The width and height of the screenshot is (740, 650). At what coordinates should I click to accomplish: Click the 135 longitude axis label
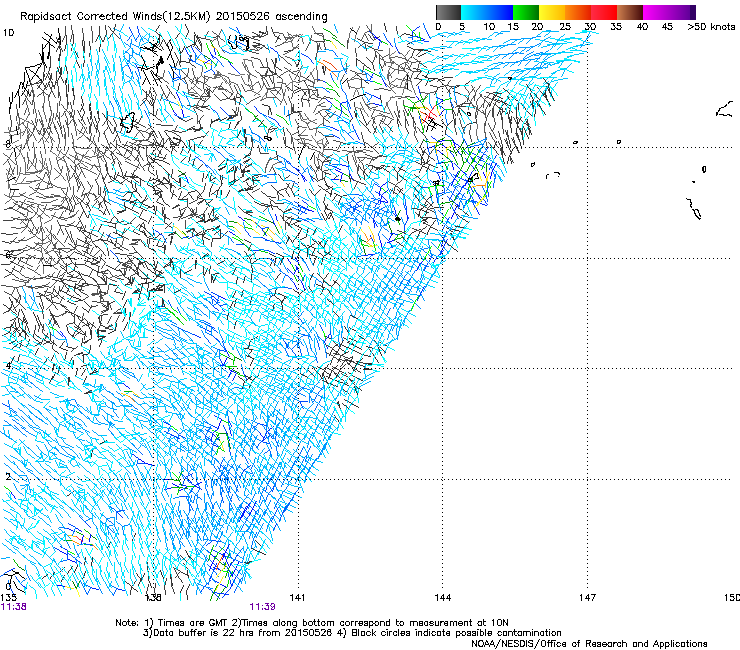tap(8, 598)
